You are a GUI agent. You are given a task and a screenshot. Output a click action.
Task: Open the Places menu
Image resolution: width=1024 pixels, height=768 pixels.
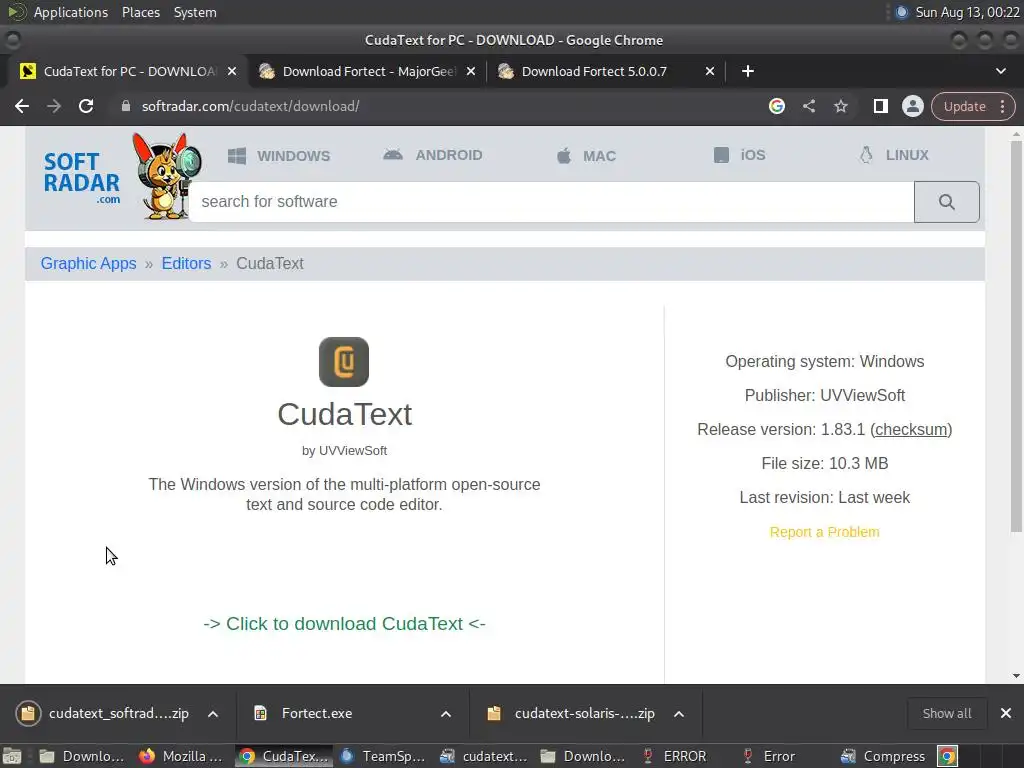[140, 12]
